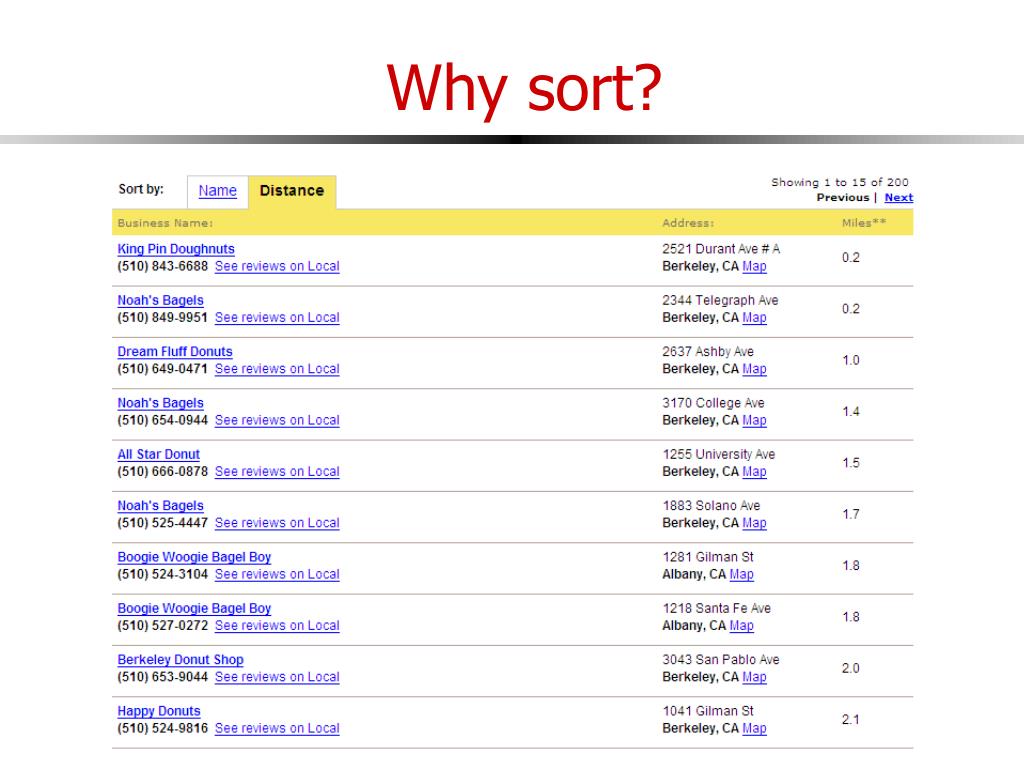The width and height of the screenshot is (1024, 768).
Task: See reviews for King Pin Doughnuts
Action: pos(277,266)
